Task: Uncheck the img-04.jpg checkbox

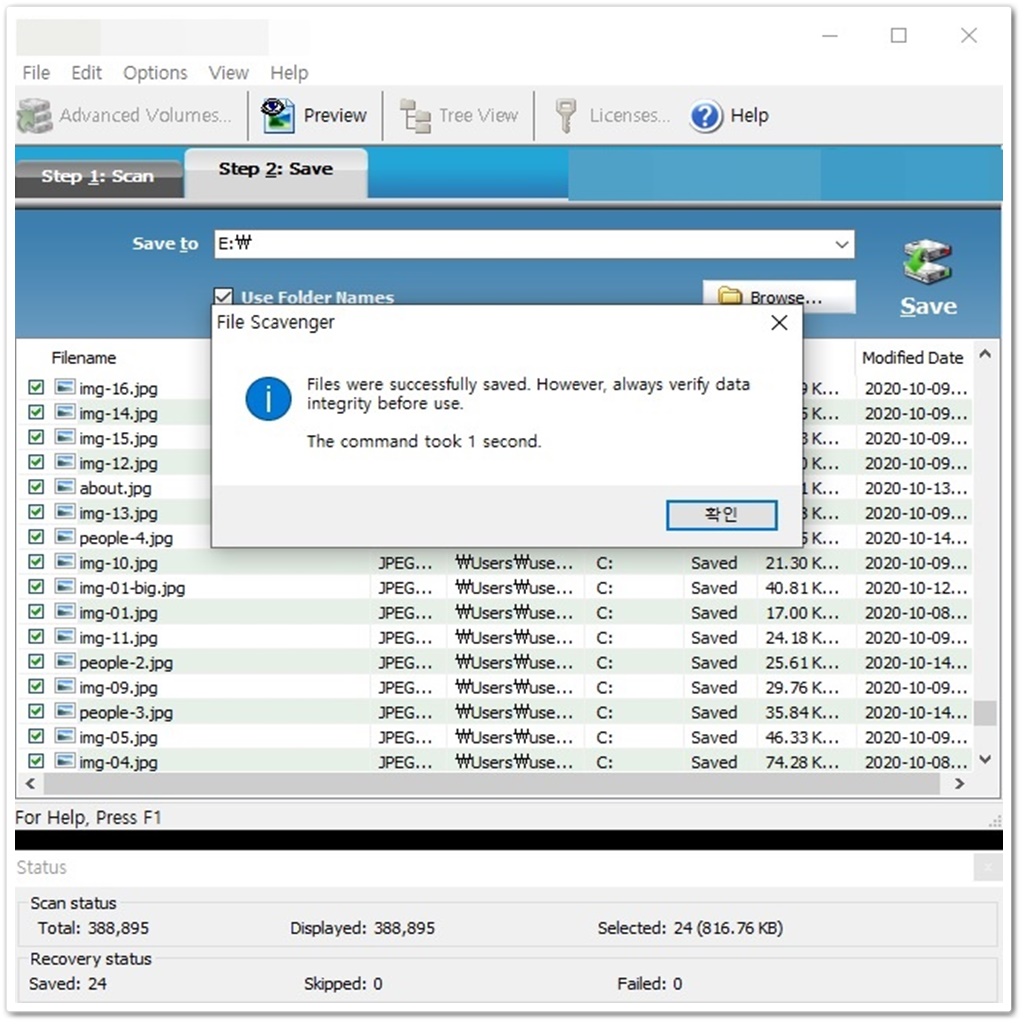Action: pos(36,761)
